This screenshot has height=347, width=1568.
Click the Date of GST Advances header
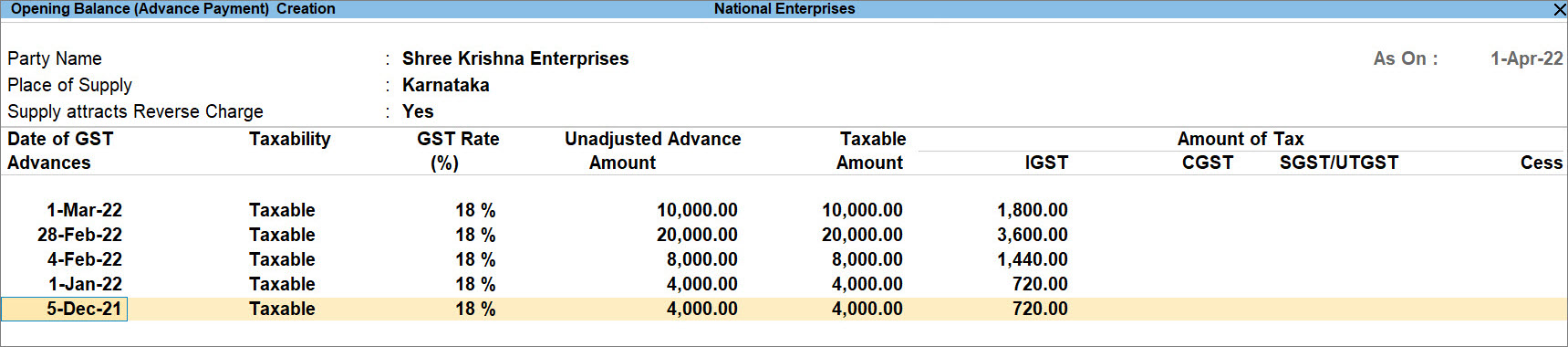pos(60,151)
